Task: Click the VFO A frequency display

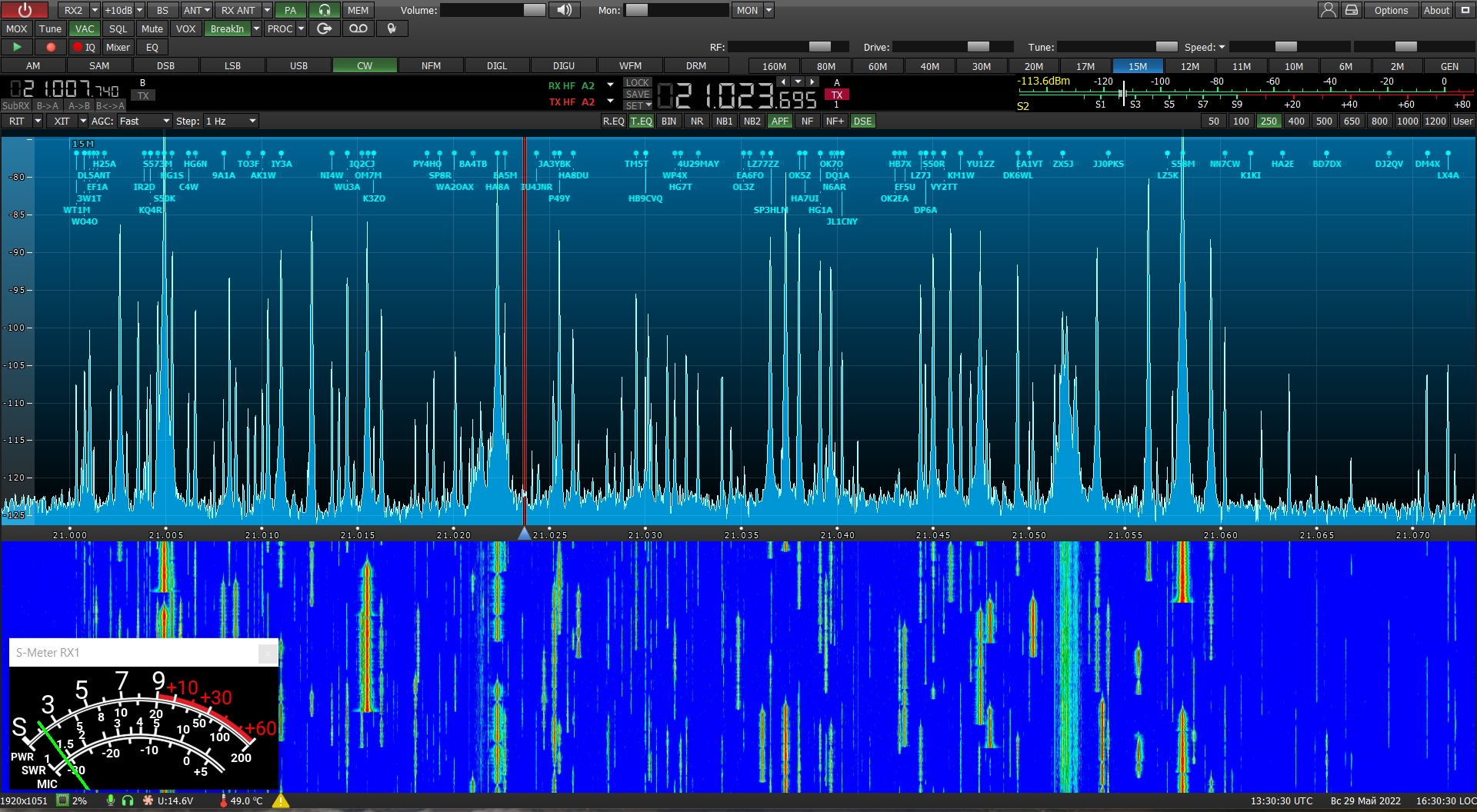Action: click(x=736, y=97)
